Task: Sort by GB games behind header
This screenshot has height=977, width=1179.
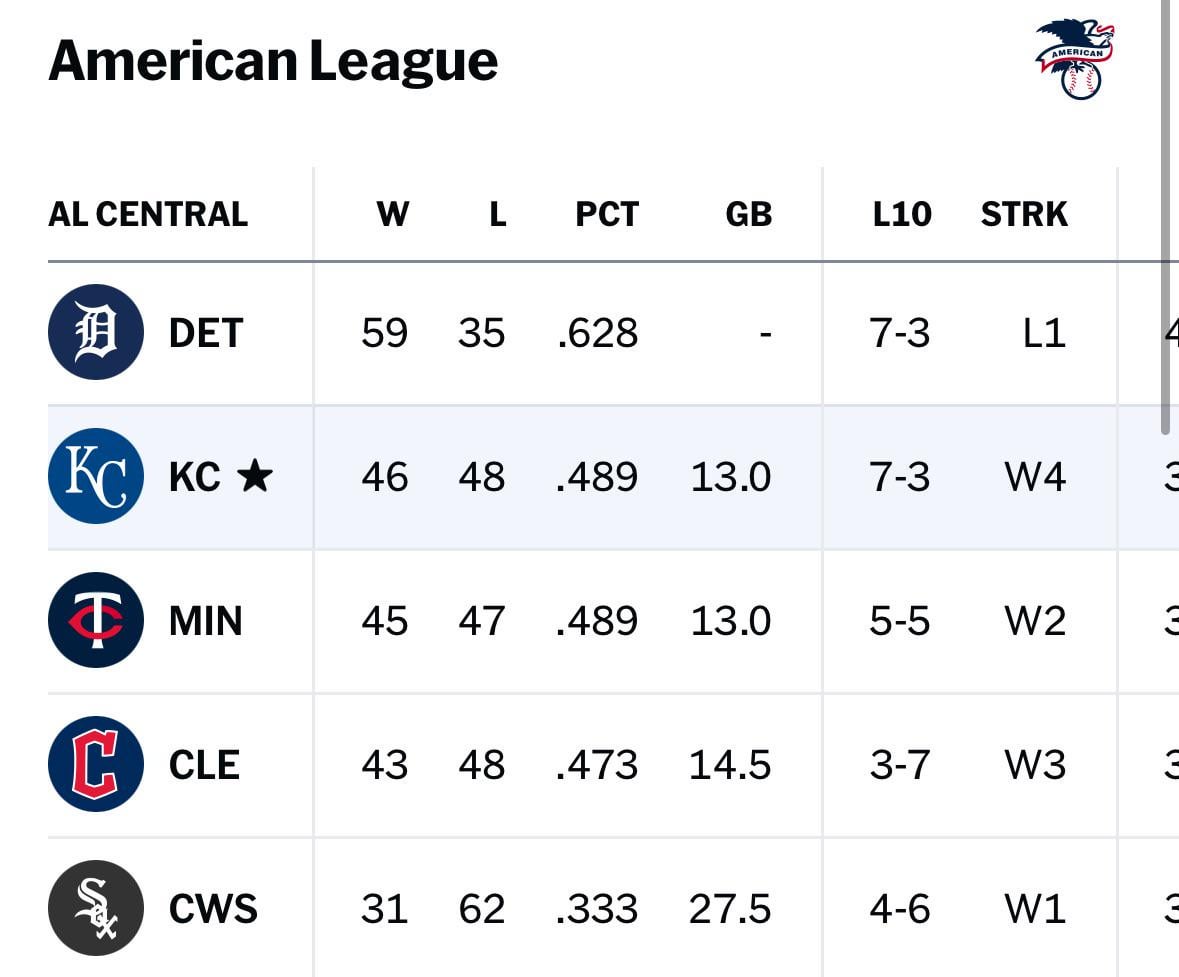Action: [748, 214]
